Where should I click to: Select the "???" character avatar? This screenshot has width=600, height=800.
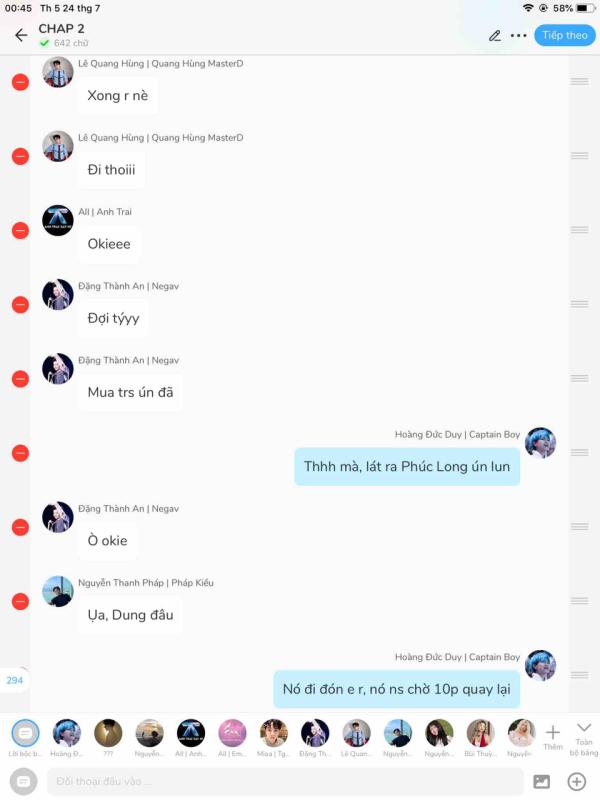(x=108, y=737)
